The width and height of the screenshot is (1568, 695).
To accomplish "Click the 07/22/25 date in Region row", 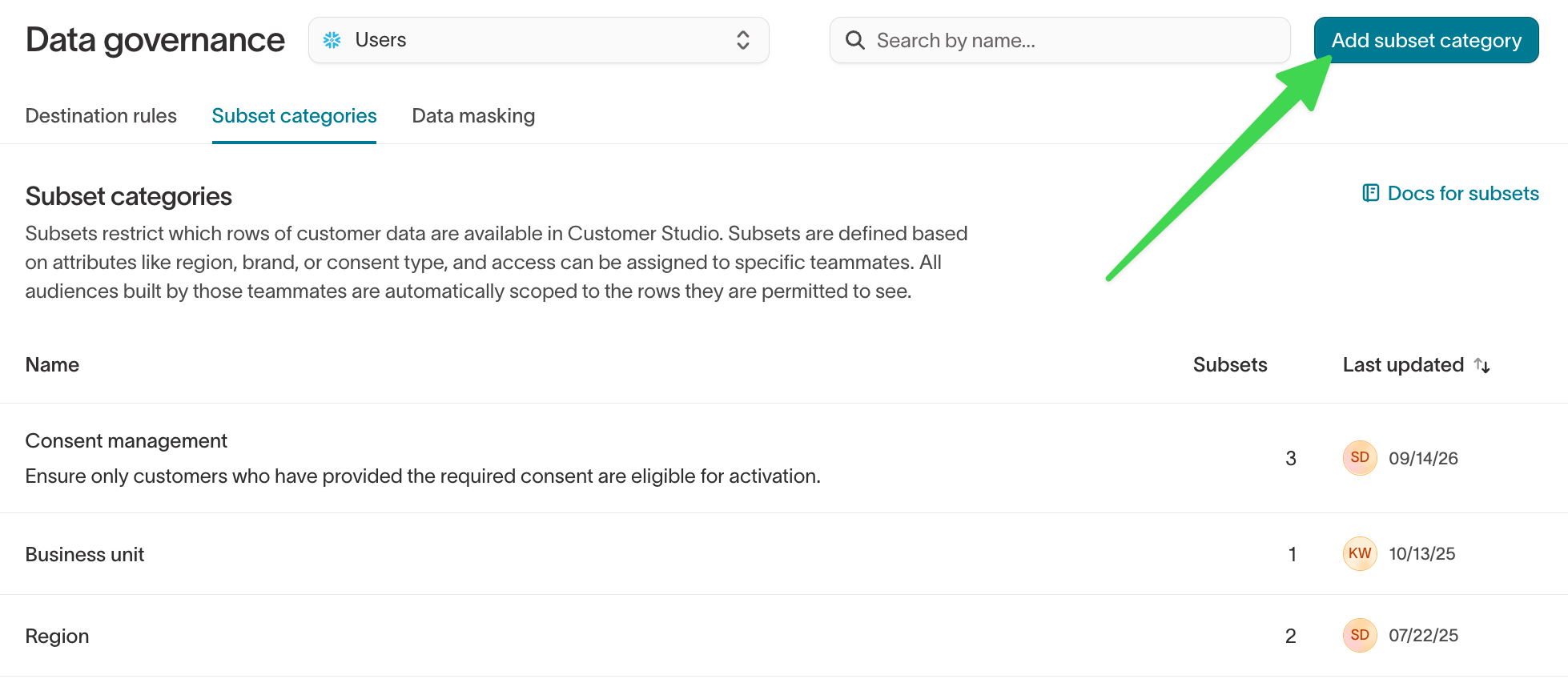I will point(1423,636).
